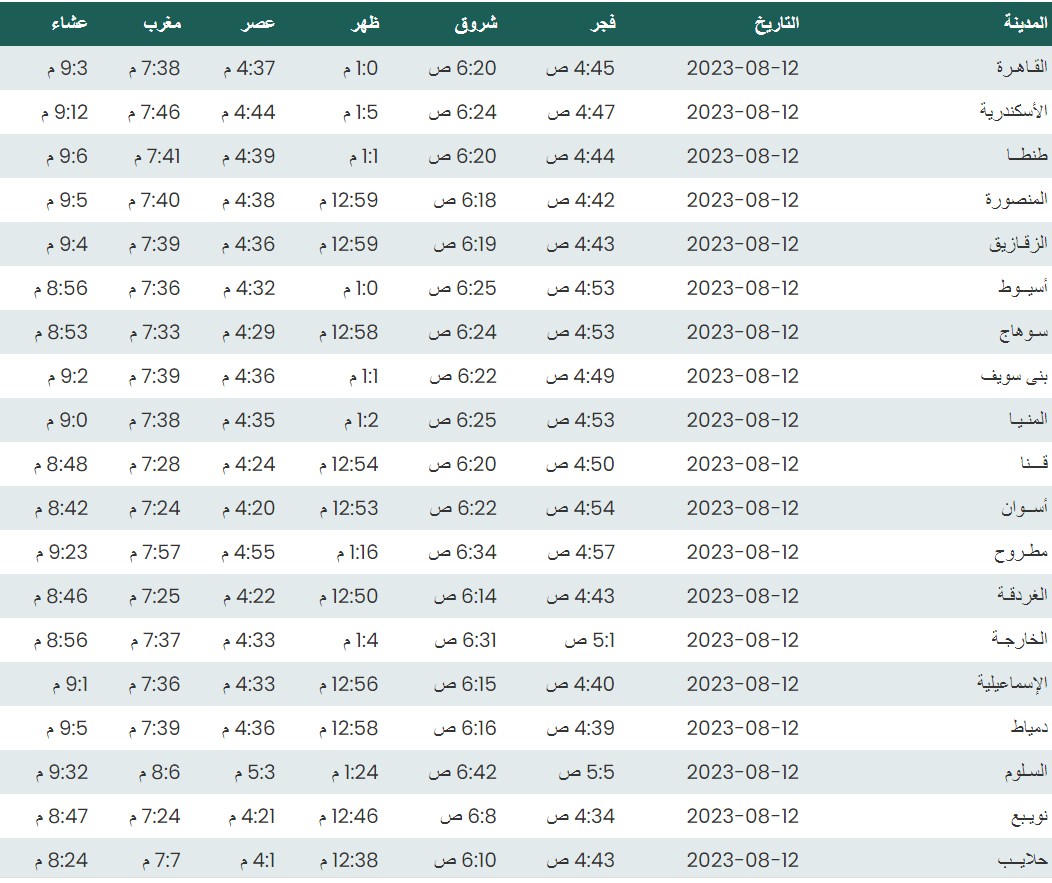
Task: Click the أسوان city name
Action: 1025,508
